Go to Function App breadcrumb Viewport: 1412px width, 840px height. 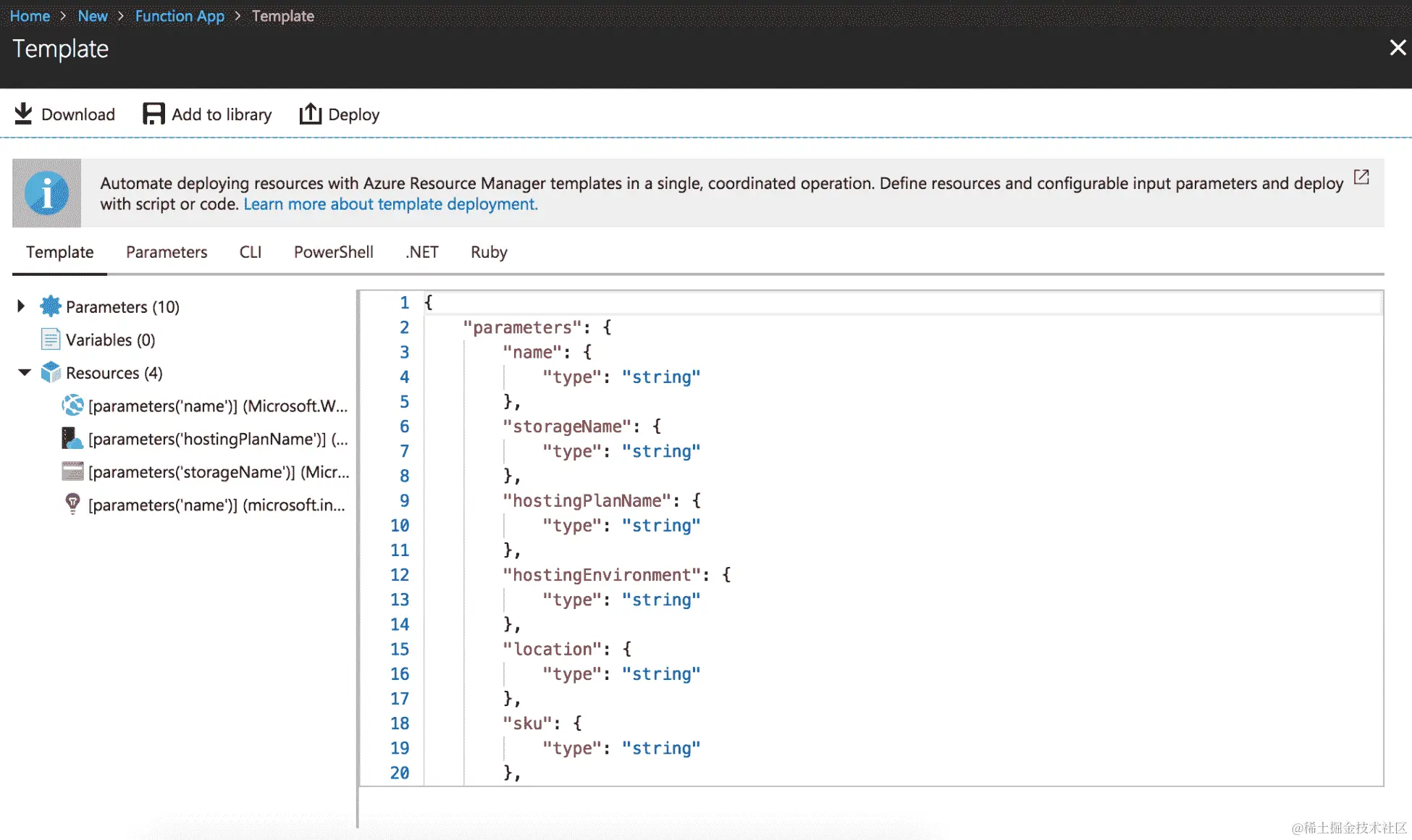point(180,16)
